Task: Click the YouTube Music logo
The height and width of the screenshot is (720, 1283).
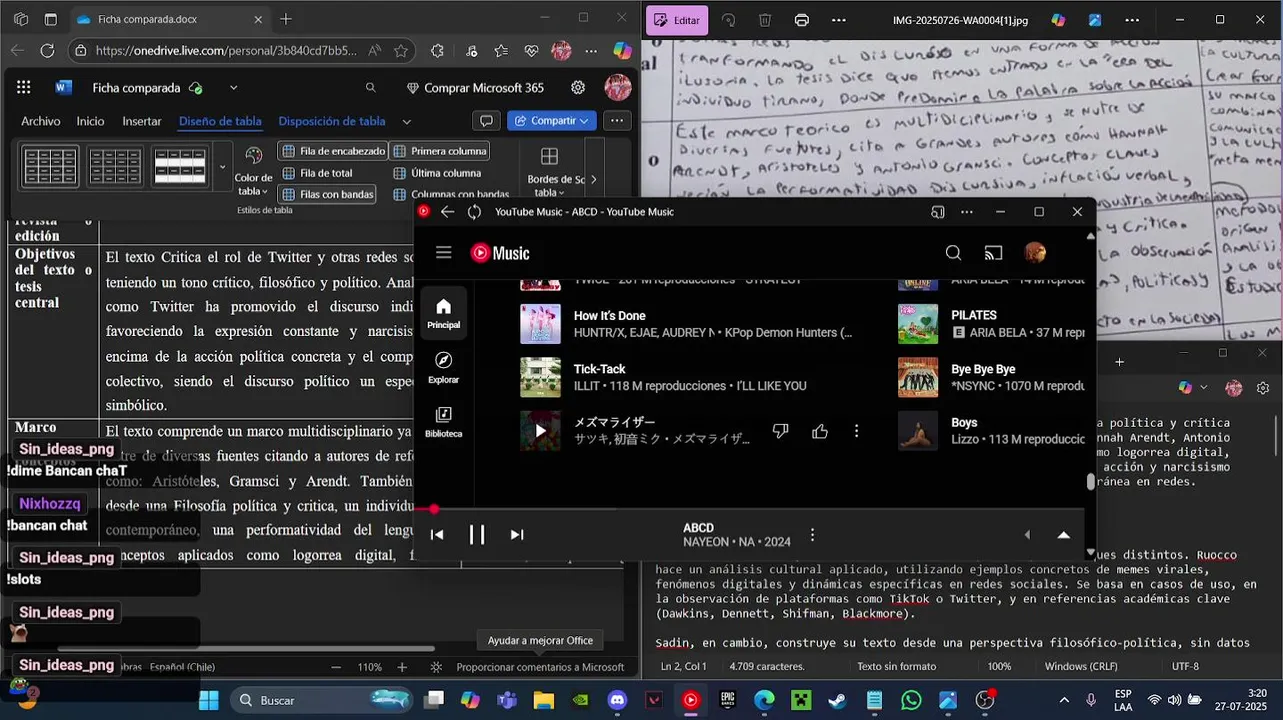Action: tap(500, 253)
